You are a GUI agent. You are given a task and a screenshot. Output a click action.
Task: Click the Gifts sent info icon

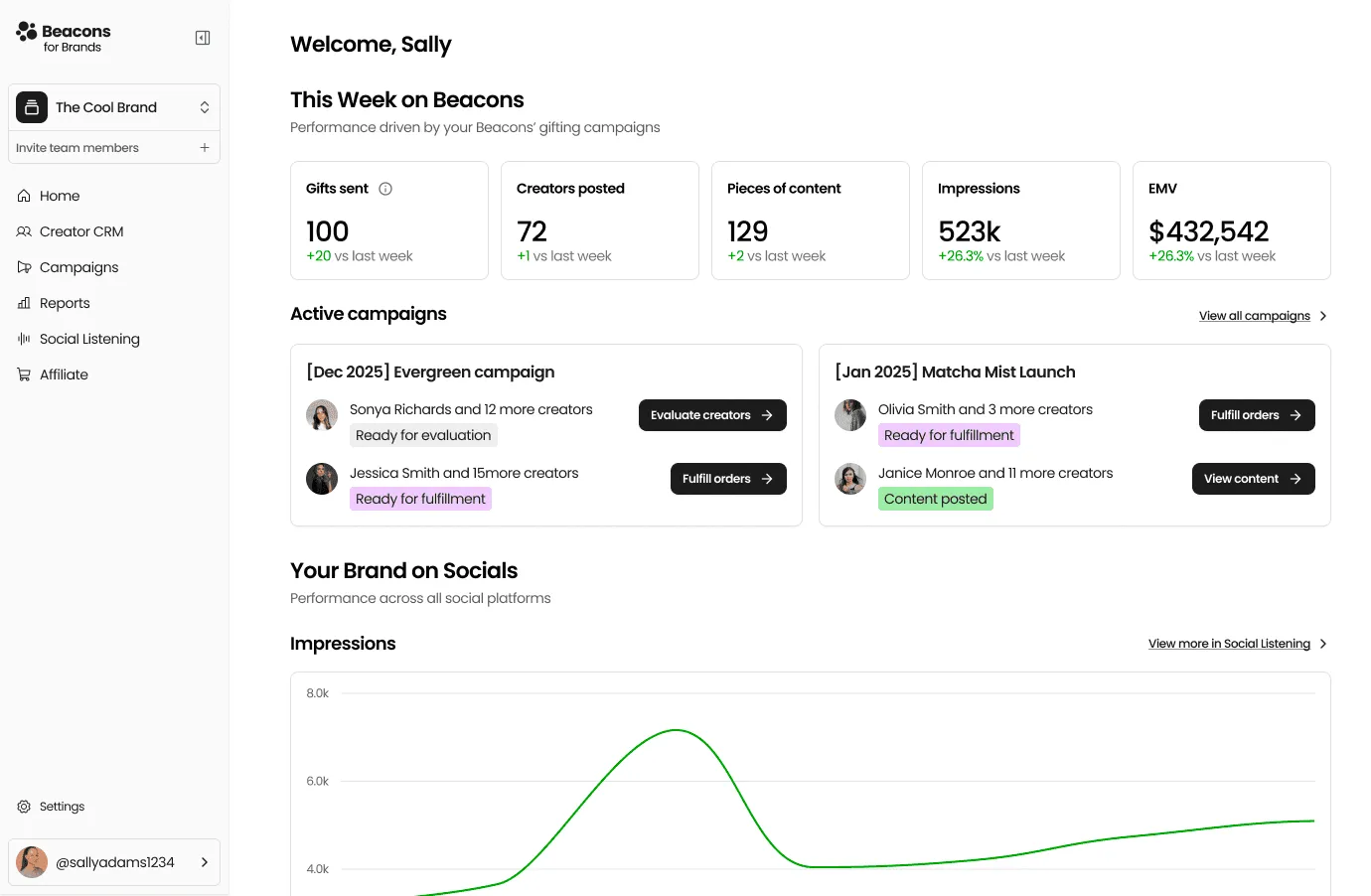(x=385, y=189)
